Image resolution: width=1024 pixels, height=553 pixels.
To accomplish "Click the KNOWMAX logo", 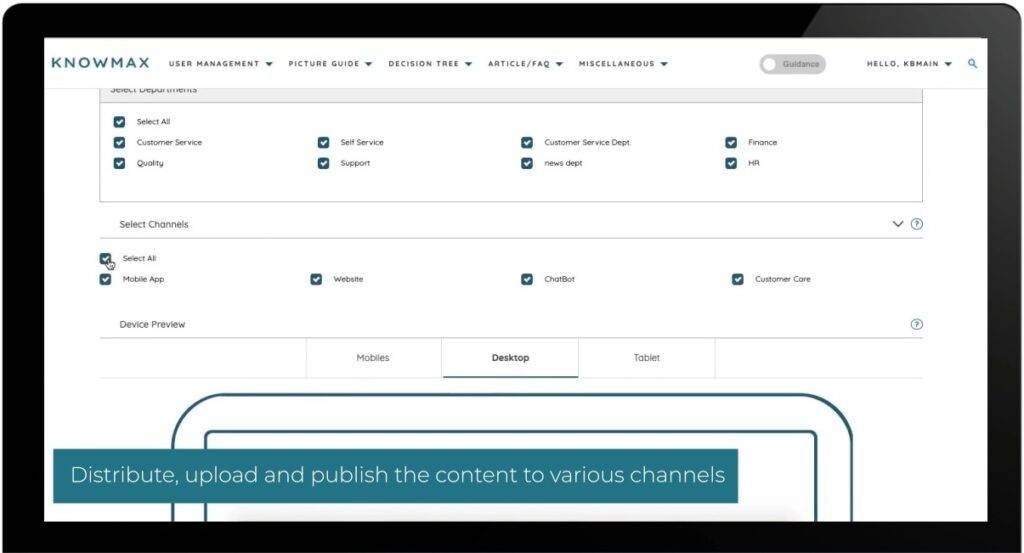I will pyautogui.click(x=101, y=63).
